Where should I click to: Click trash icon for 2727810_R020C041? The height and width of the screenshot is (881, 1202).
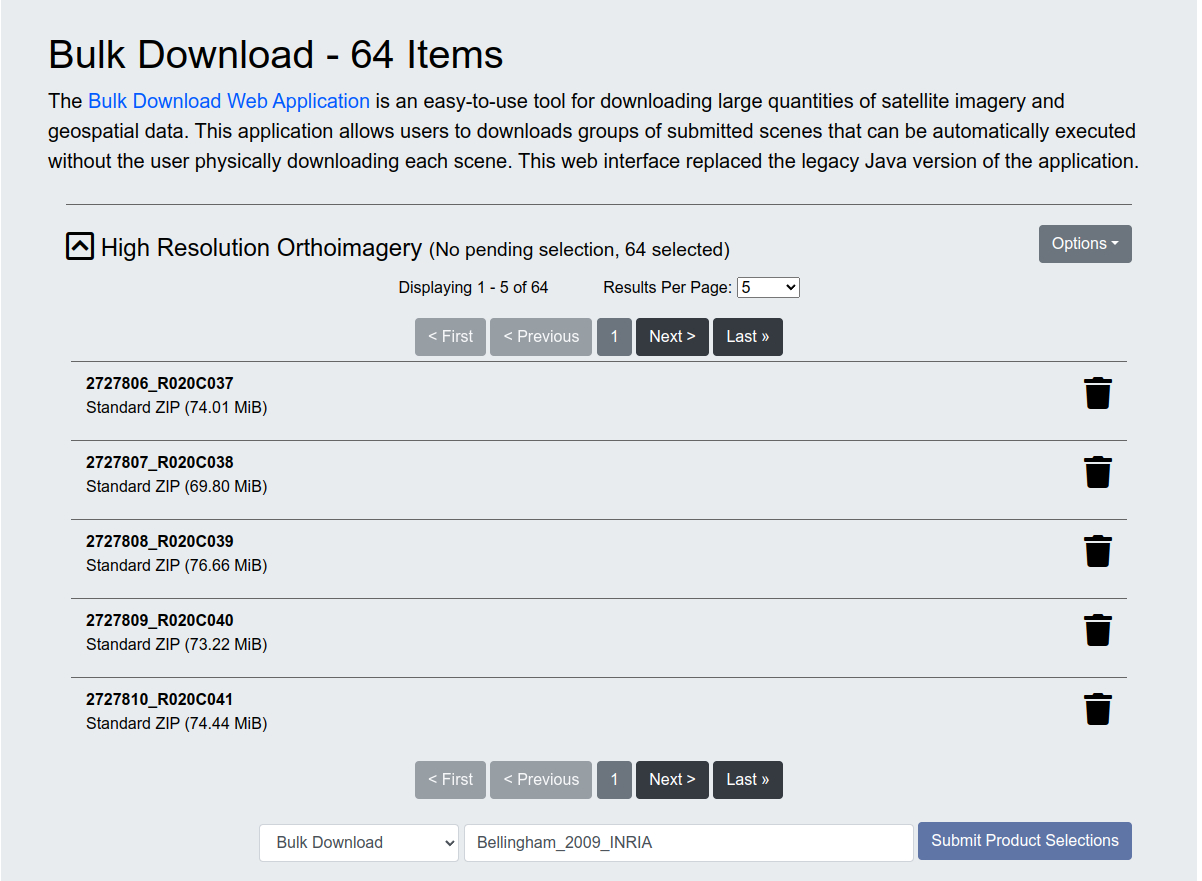(1097, 709)
